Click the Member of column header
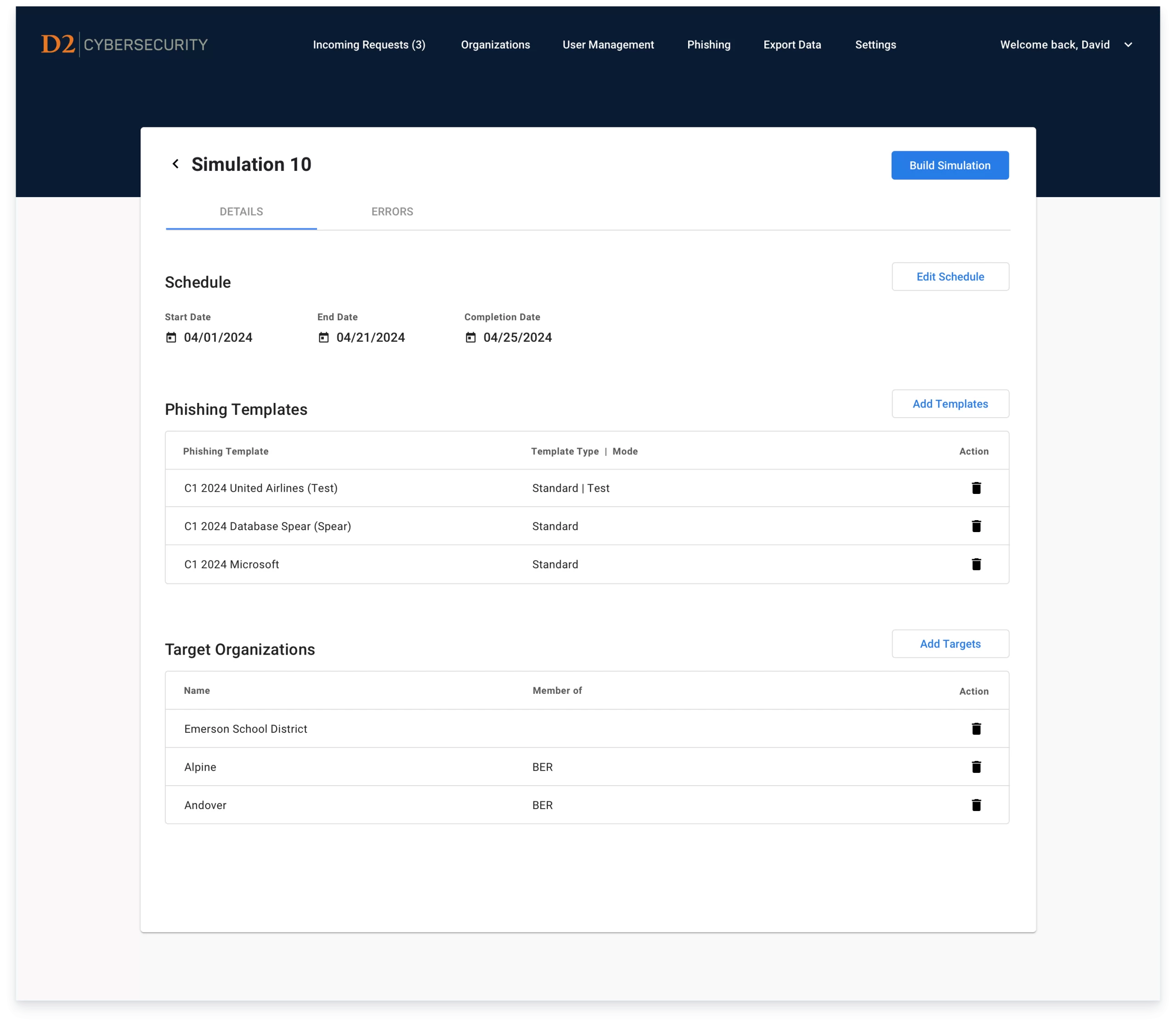Image resolution: width=1176 pixels, height=1026 pixels. pos(557,691)
